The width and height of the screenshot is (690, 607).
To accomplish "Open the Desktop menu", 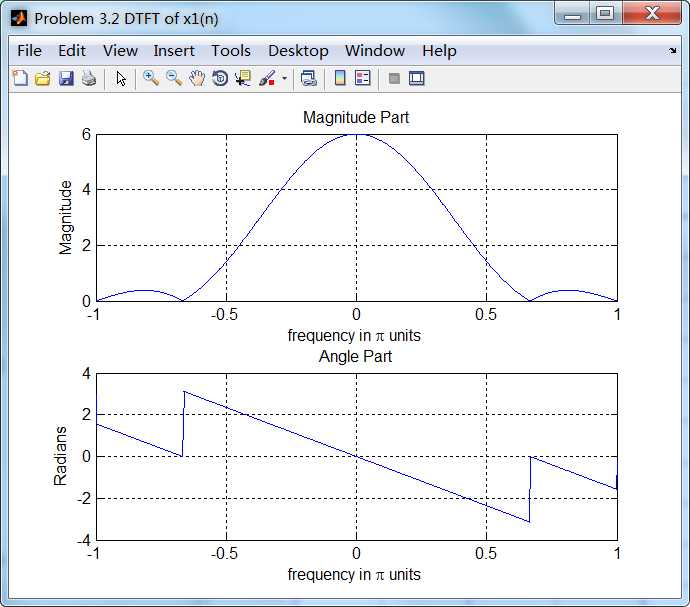I will coord(298,51).
